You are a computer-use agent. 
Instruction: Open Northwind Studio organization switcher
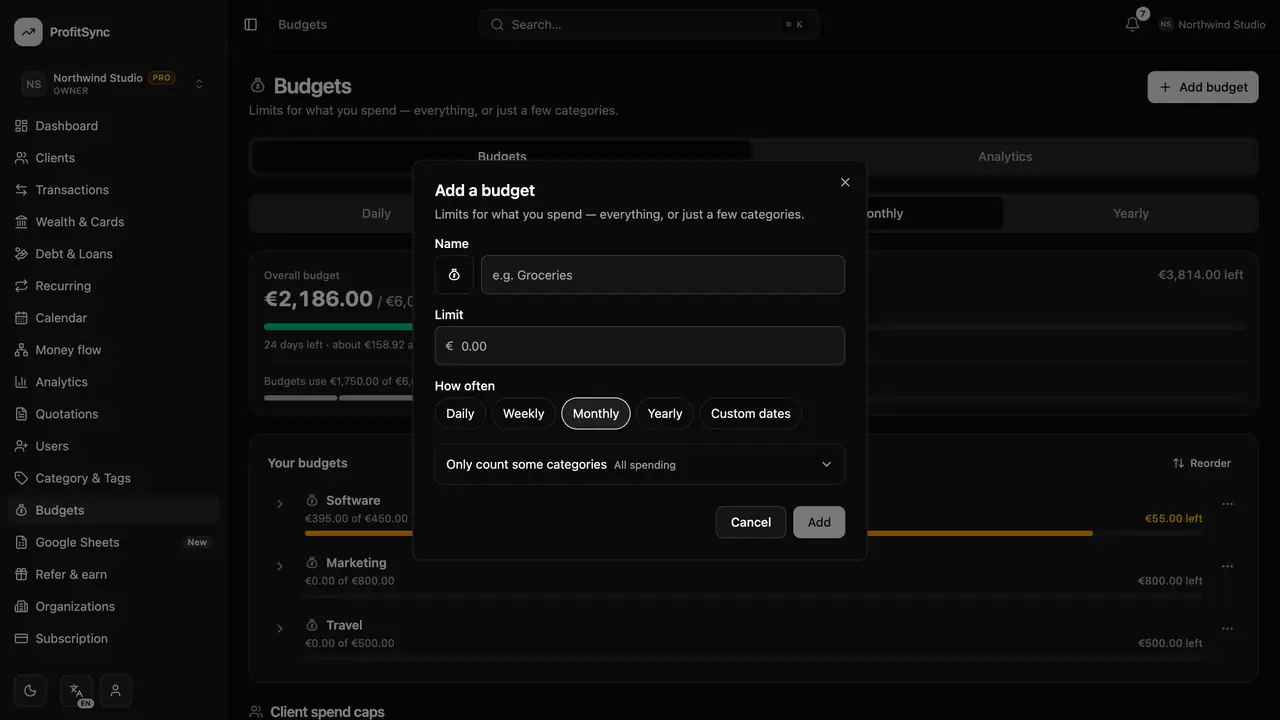[113, 84]
